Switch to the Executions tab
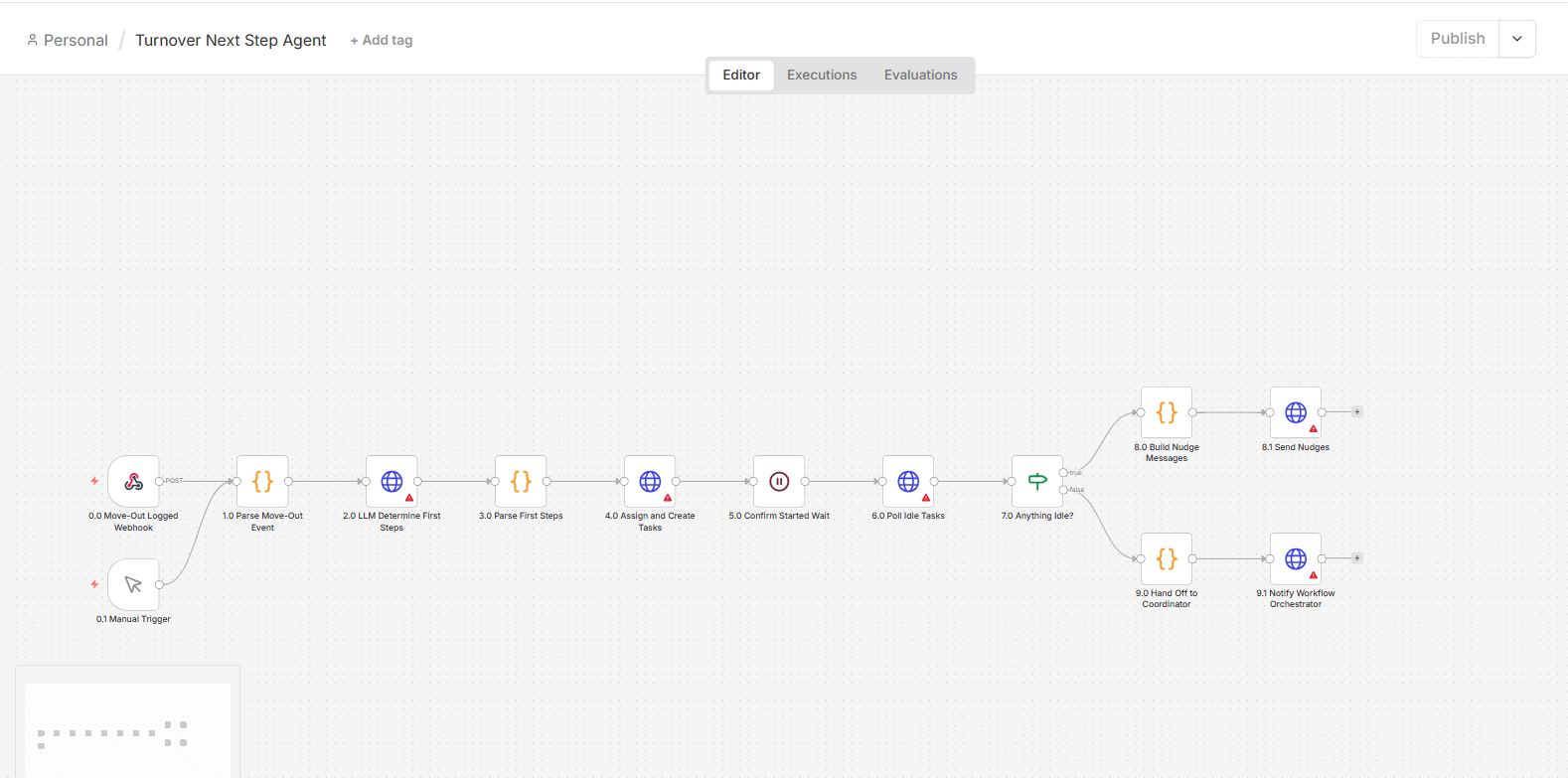The width and height of the screenshot is (1568, 778). [822, 75]
